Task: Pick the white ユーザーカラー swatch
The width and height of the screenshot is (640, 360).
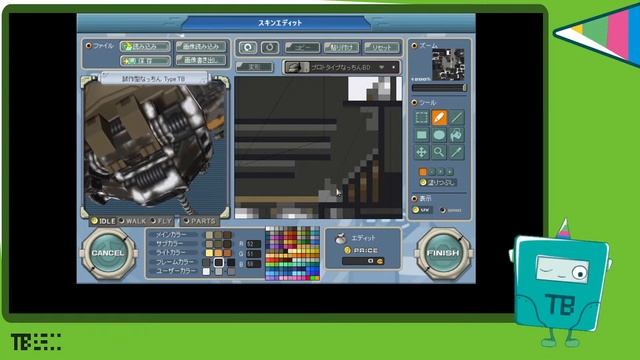Action: coord(207,271)
